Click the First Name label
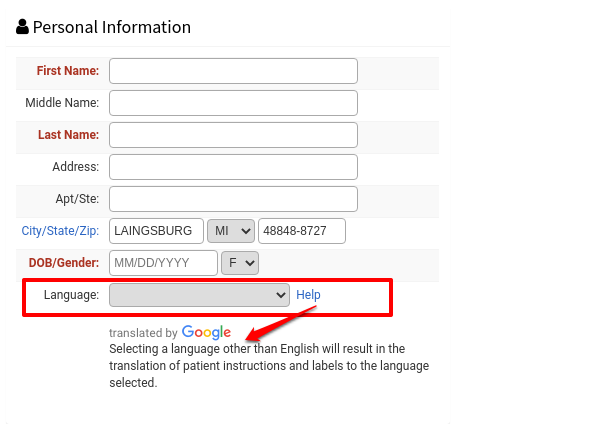 coord(68,70)
